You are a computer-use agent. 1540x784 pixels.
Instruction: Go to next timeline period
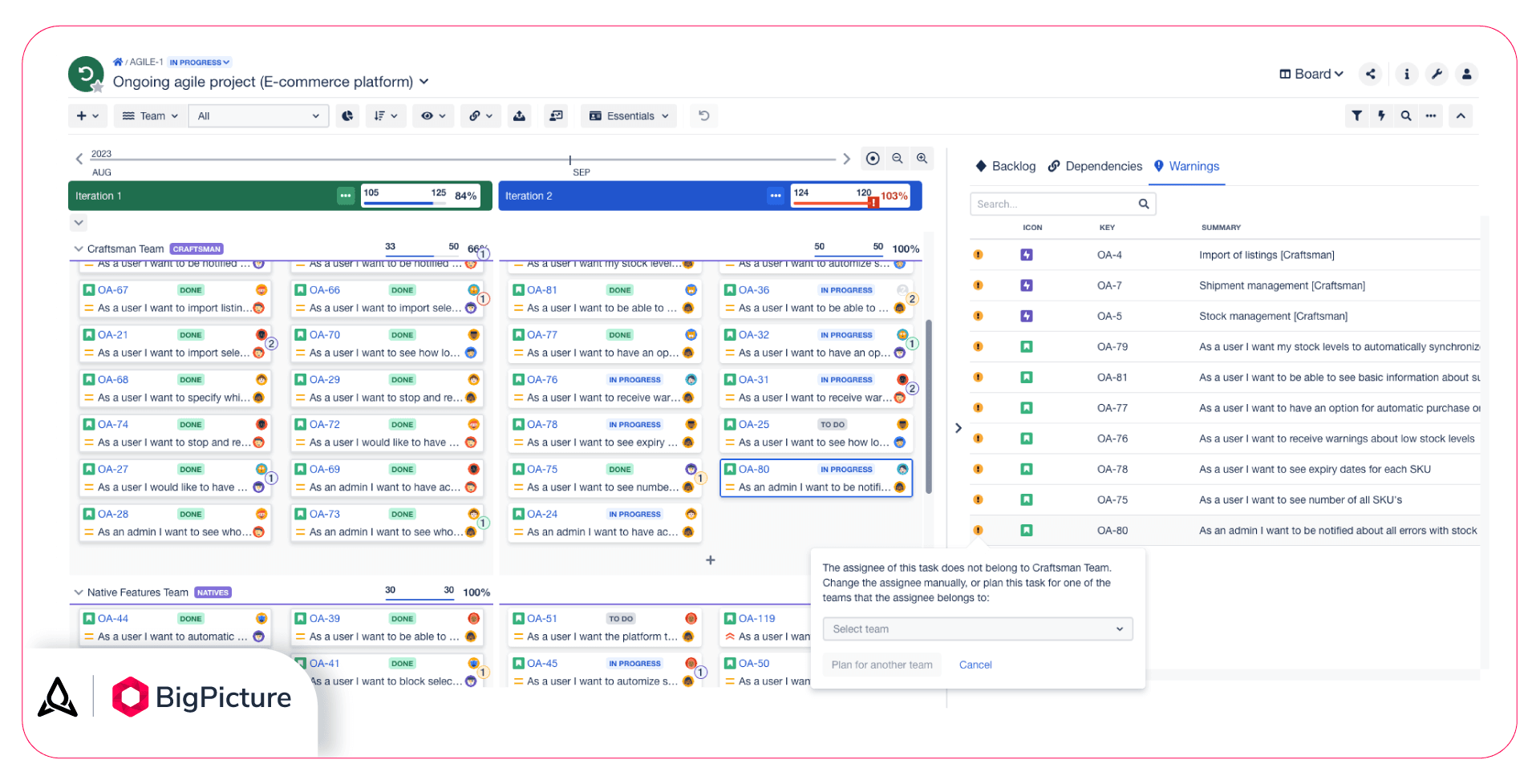pos(846,159)
